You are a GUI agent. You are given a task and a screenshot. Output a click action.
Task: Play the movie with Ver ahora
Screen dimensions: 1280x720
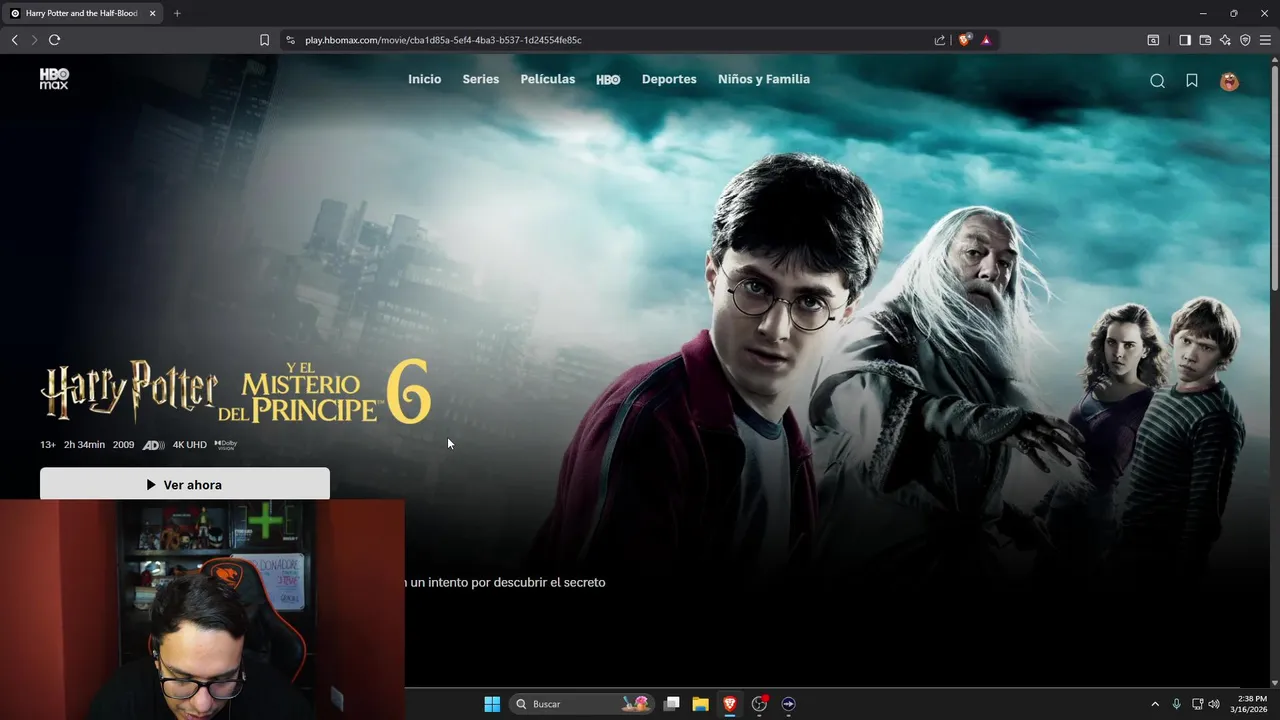(185, 484)
